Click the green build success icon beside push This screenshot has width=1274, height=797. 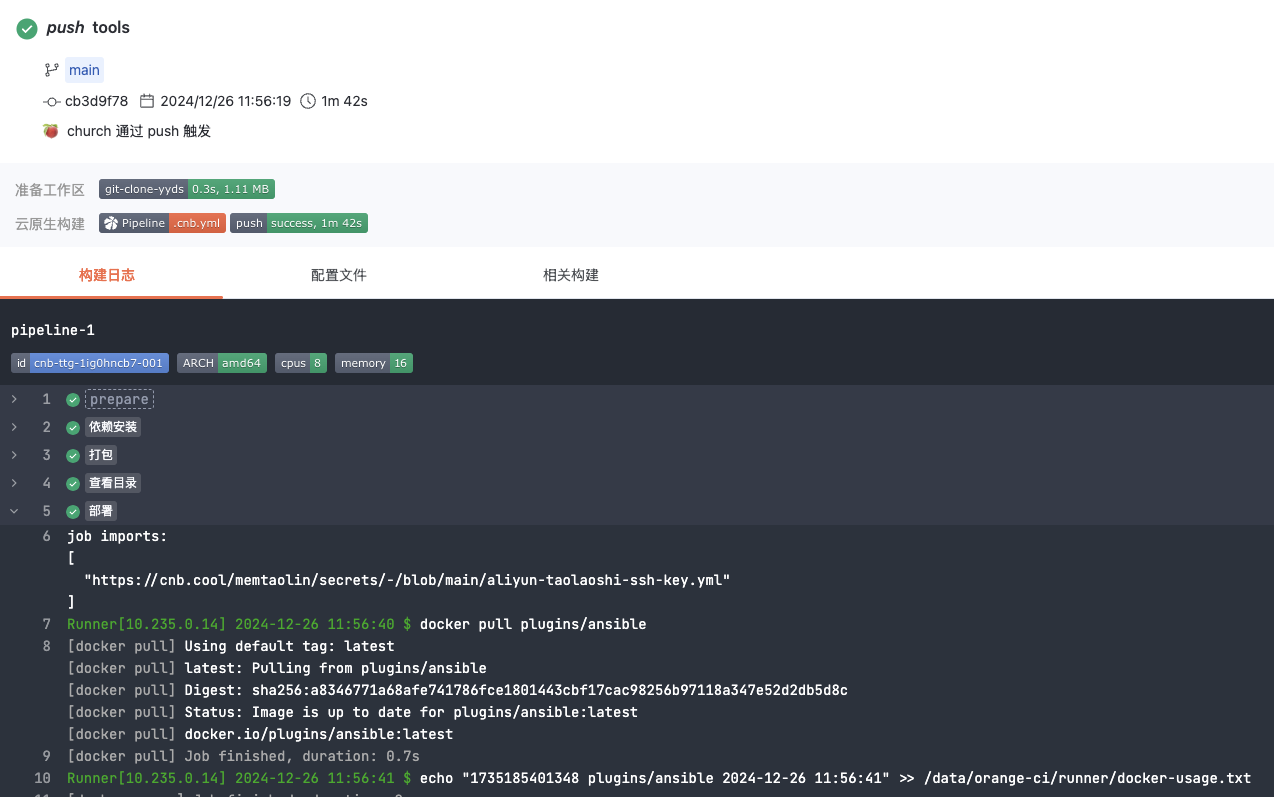27,29
